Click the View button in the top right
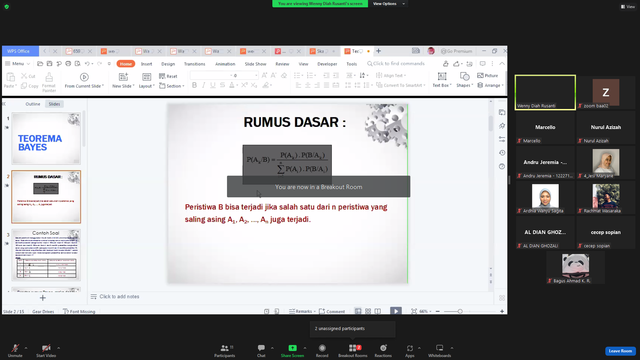The image size is (640, 360). click(628, 7)
